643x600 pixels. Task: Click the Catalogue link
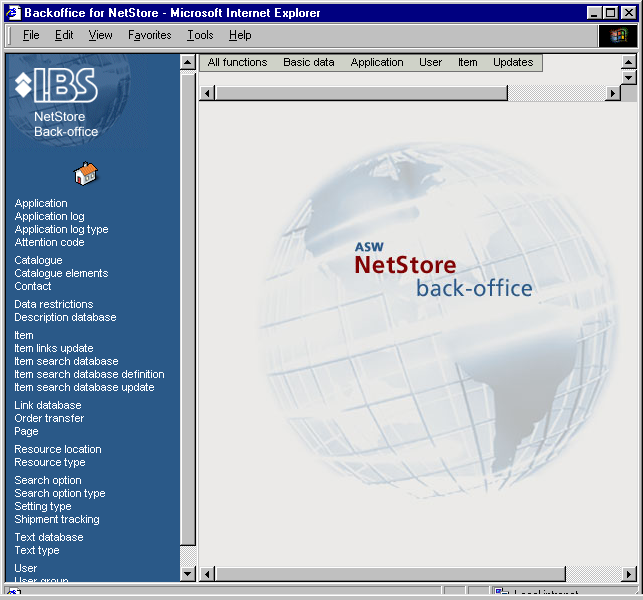pos(39,260)
